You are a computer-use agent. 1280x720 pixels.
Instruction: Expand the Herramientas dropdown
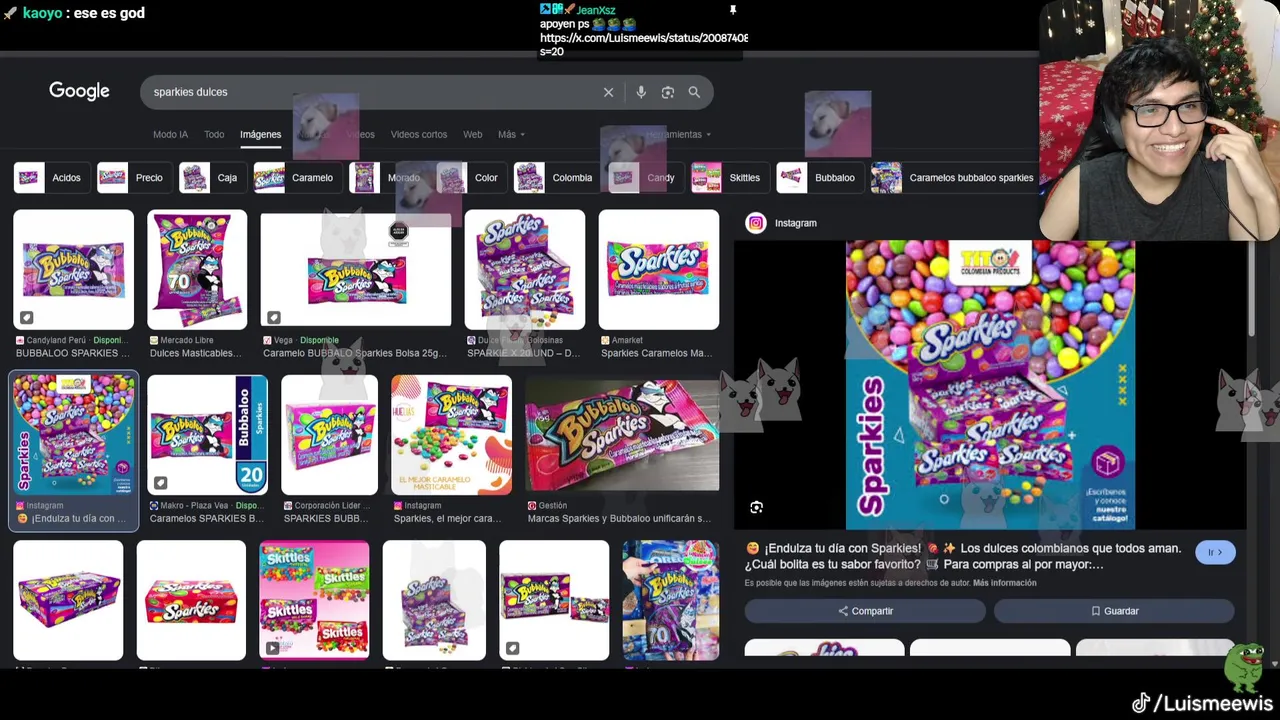(679, 134)
